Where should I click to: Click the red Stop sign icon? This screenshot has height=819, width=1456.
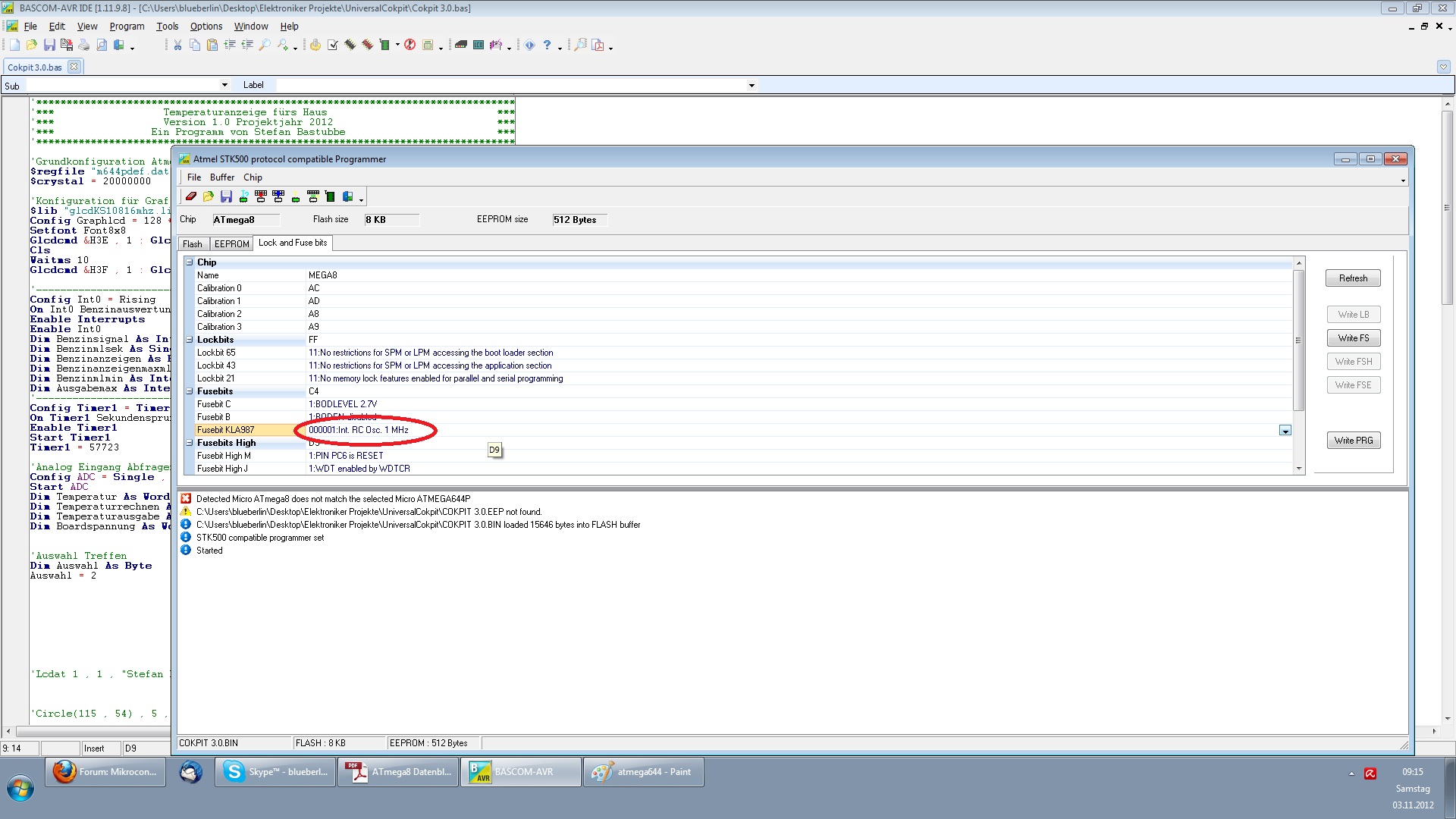point(409,45)
